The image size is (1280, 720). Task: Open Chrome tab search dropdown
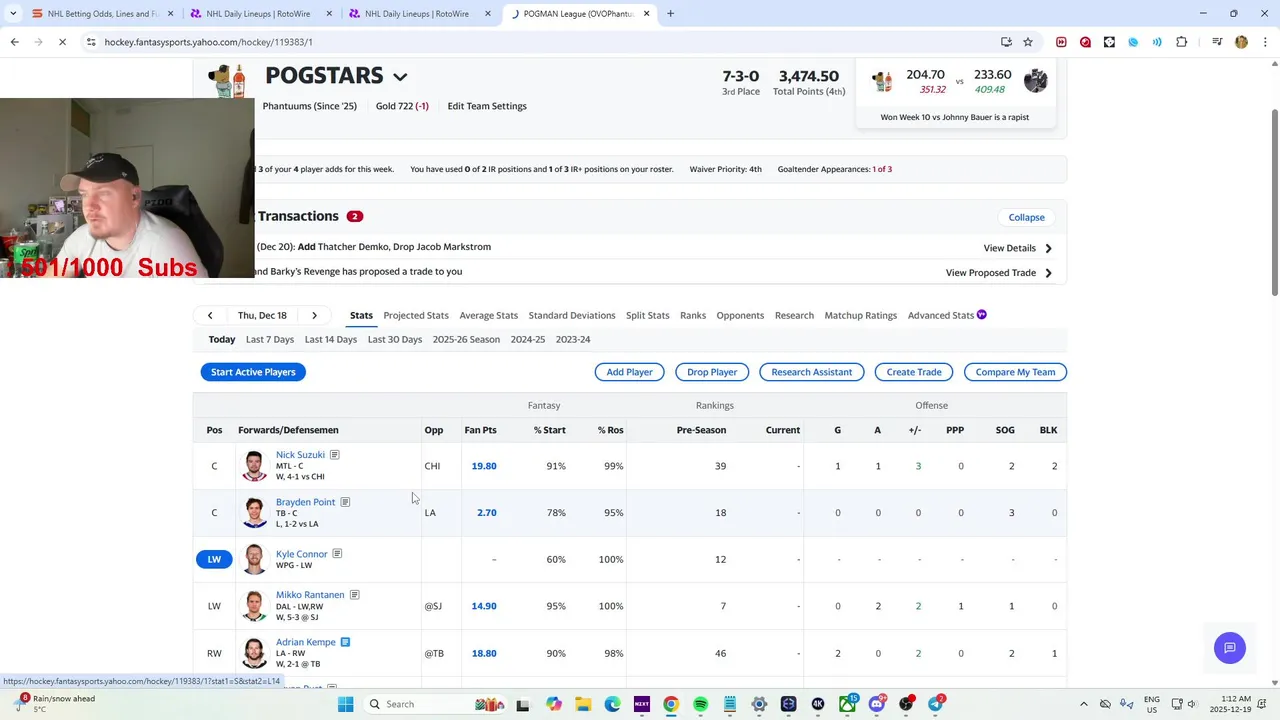(14, 14)
